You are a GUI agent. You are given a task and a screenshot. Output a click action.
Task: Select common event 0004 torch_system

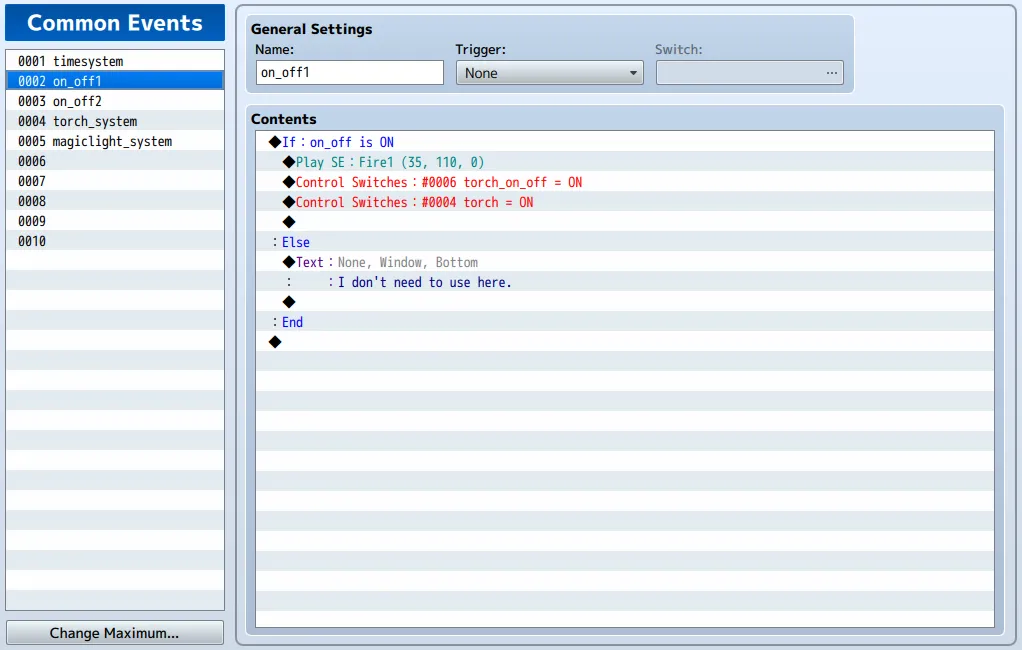click(x=115, y=121)
